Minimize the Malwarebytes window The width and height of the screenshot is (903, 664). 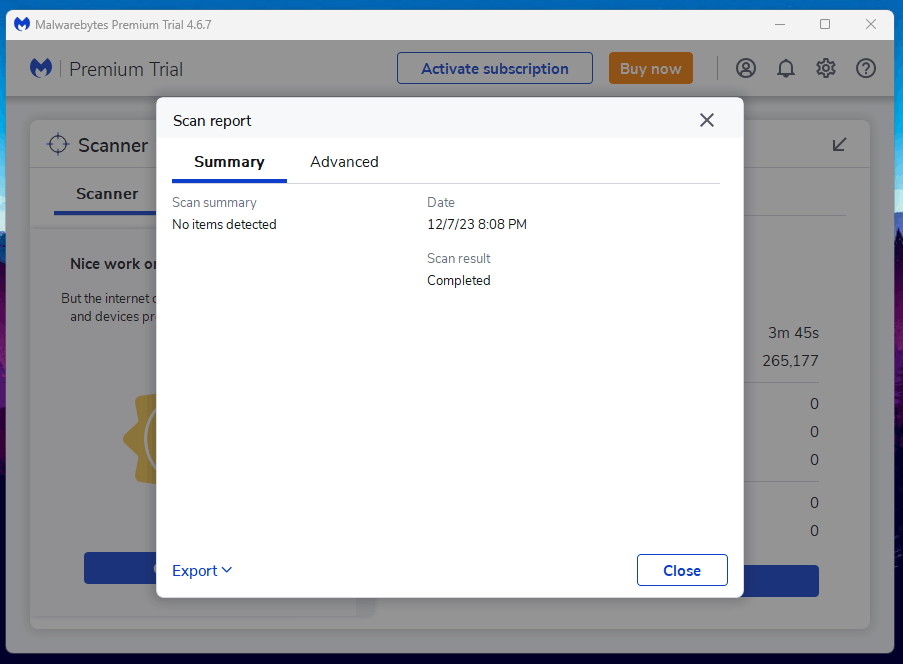click(780, 24)
